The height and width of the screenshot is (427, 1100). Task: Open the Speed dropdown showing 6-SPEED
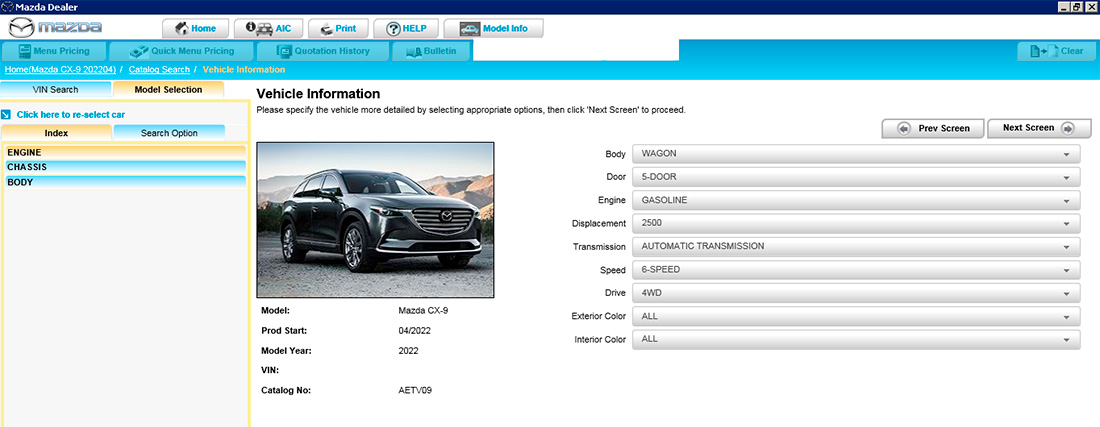pos(856,270)
